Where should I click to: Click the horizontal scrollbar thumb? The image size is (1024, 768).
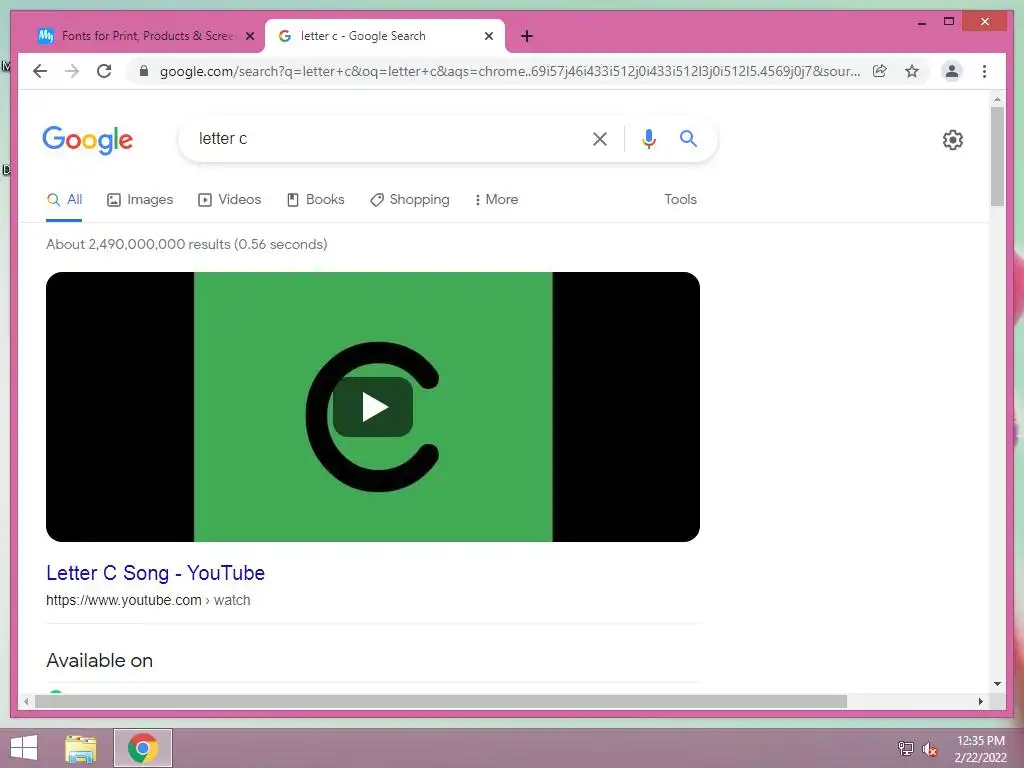coord(441,701)
